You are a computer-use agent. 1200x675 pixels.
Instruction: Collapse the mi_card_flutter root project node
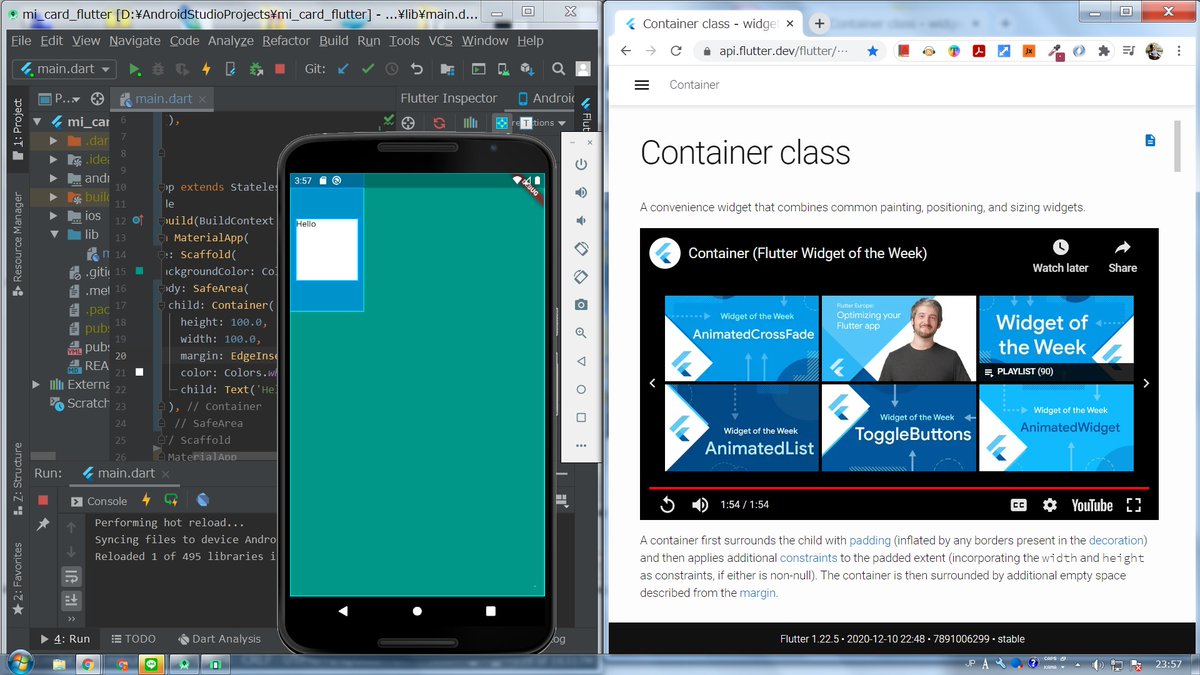[x=37, y=121]
